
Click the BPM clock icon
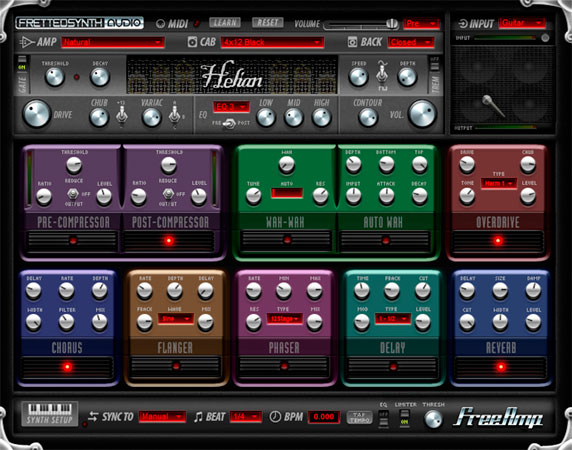tap(275, 416)
